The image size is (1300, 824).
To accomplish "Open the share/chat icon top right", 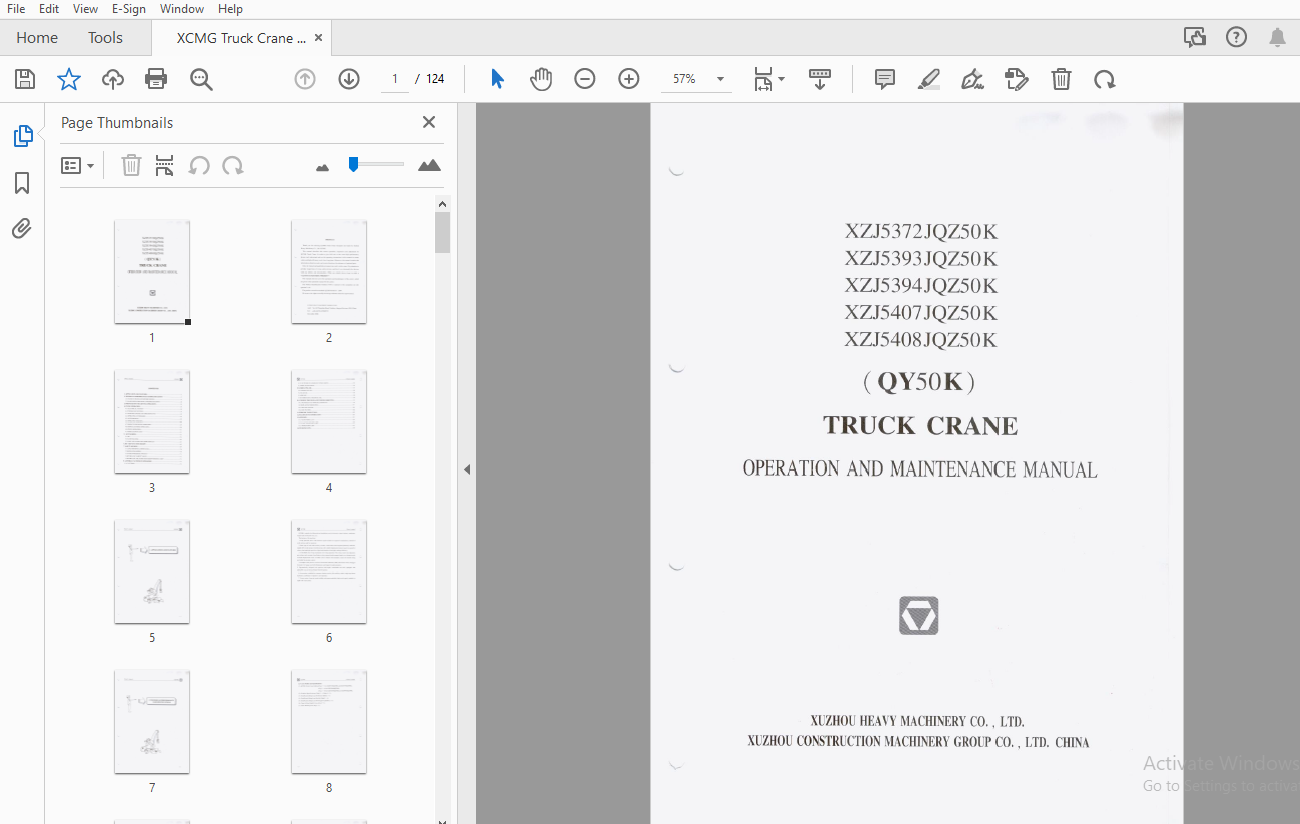I will (1195, 38).
